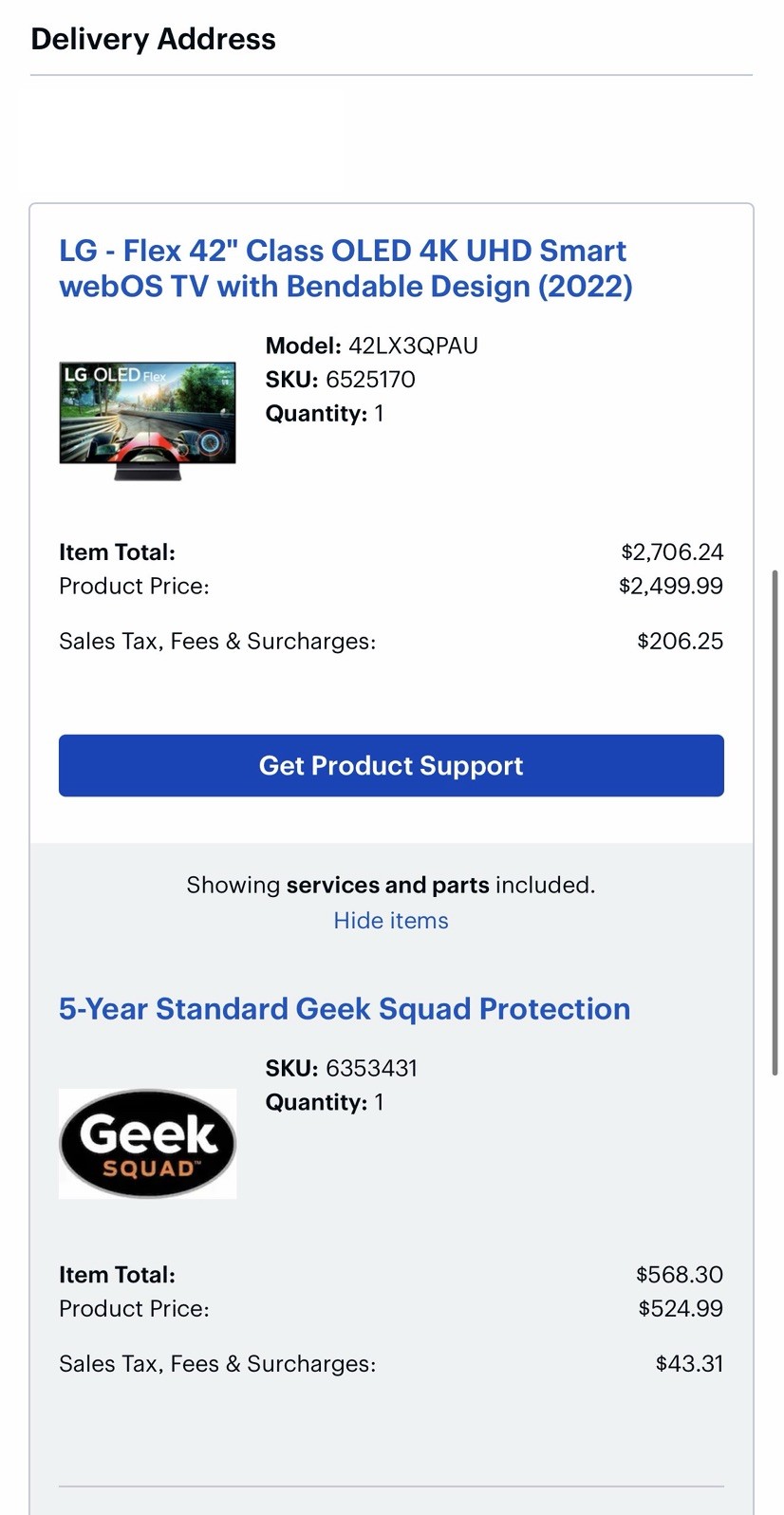Open the LG Flex 42" OLED TV title link
Screen dimensions: 784x1515
(x=344, y=269)
